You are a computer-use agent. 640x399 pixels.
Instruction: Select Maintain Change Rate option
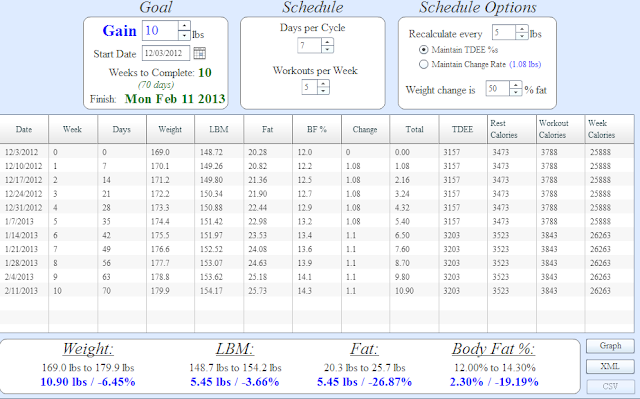pyautogui.click(x=424, y=64)
